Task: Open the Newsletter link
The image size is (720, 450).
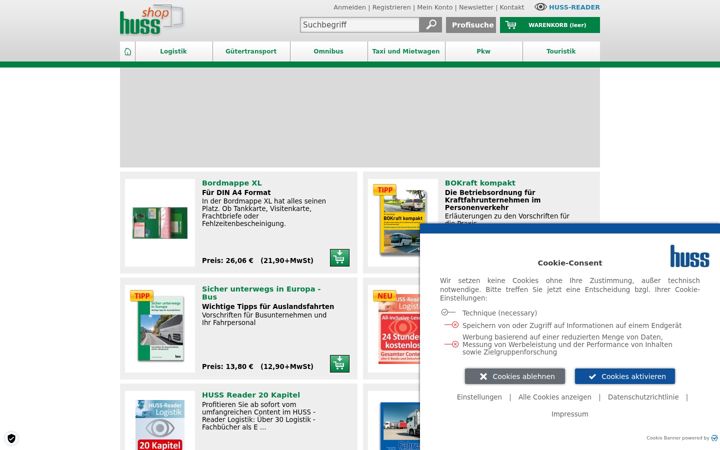Action: (x=476, y=7)
